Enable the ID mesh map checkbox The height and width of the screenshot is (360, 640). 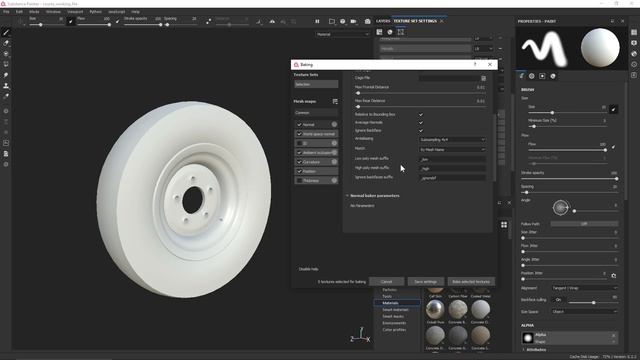tap(299, 143)
